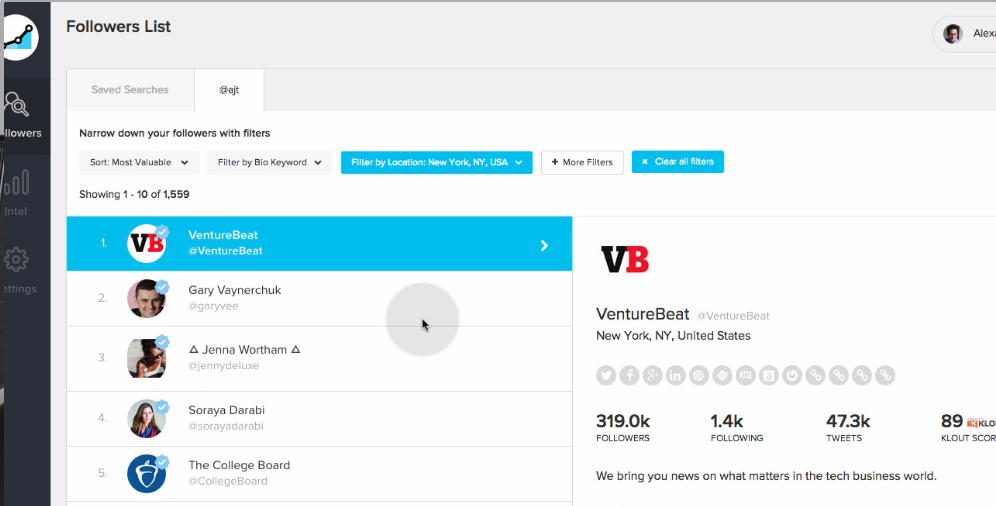Select the Jenna Wortham follower row
Screen dimensions: 996x506
(320, 359)
